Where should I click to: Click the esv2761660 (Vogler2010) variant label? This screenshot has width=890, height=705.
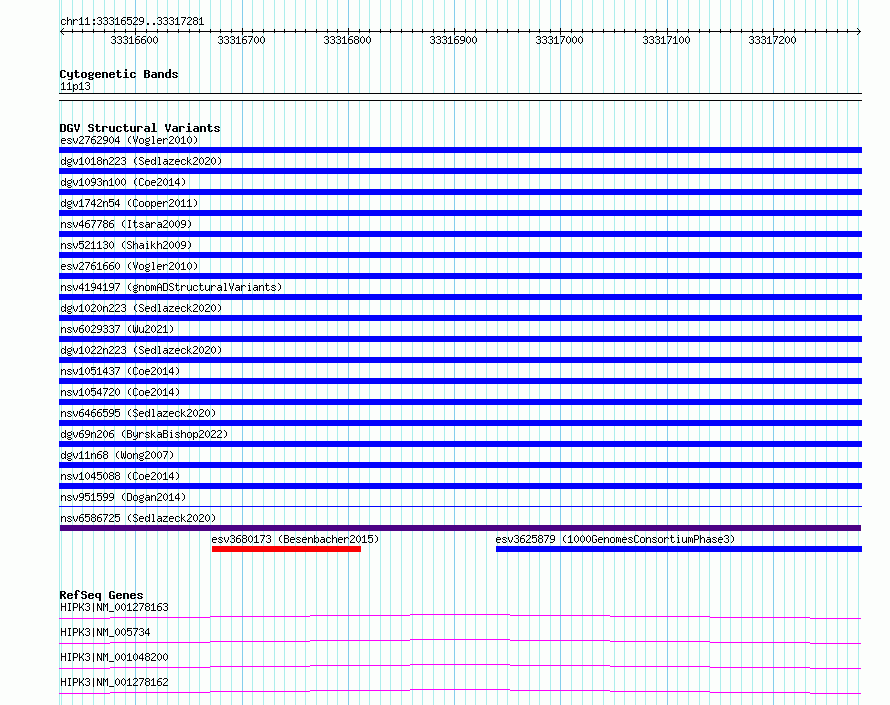pyautogui.click(x=129, y=266)
